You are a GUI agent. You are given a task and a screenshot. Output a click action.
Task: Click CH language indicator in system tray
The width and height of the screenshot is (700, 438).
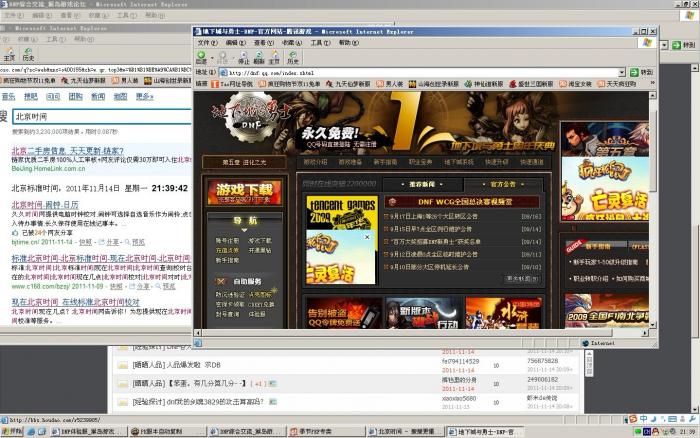[x=647, y=432]
